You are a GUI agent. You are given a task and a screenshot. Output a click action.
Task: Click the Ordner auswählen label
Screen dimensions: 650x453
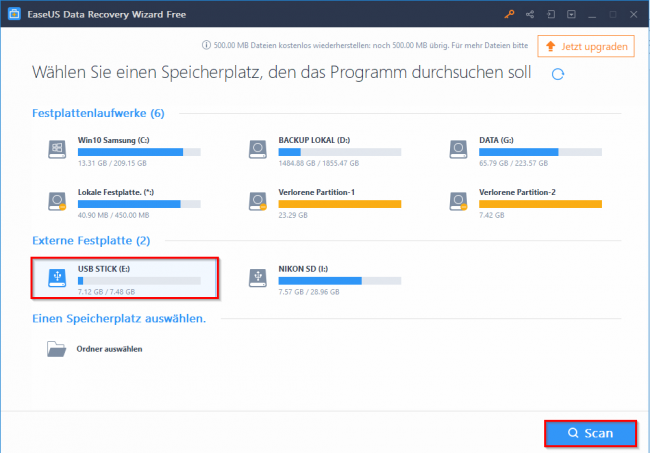click(109, 349)
